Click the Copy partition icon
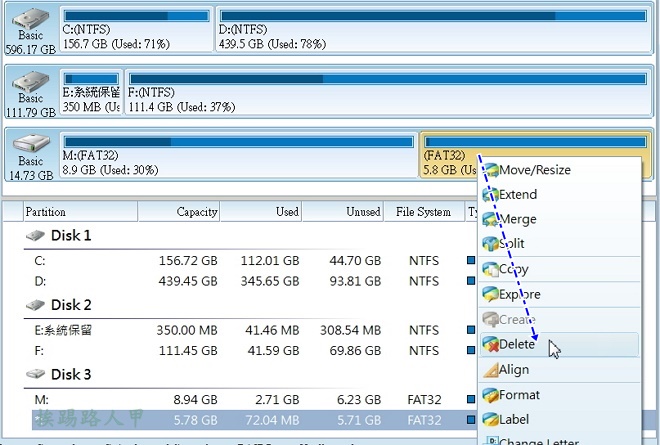The width and height of the screenshot is (660, 445). 490,269
